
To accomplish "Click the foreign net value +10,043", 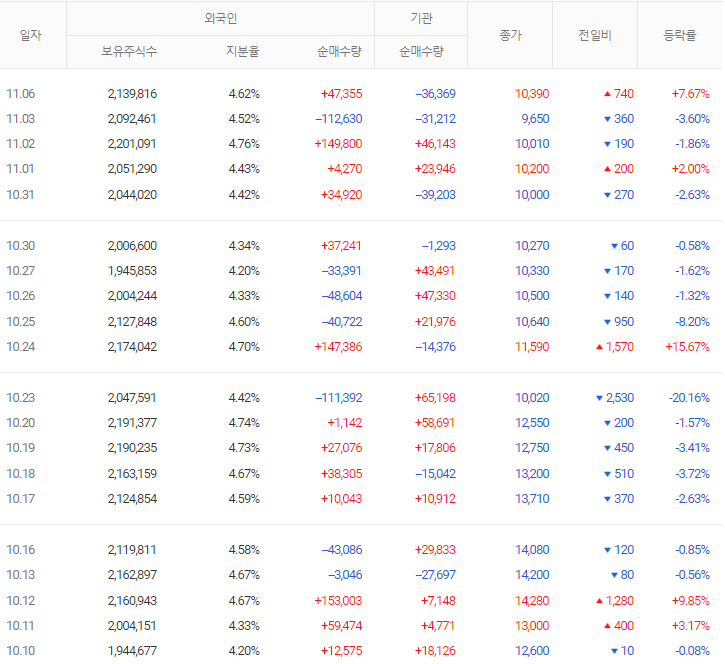I will coord(342,498).
